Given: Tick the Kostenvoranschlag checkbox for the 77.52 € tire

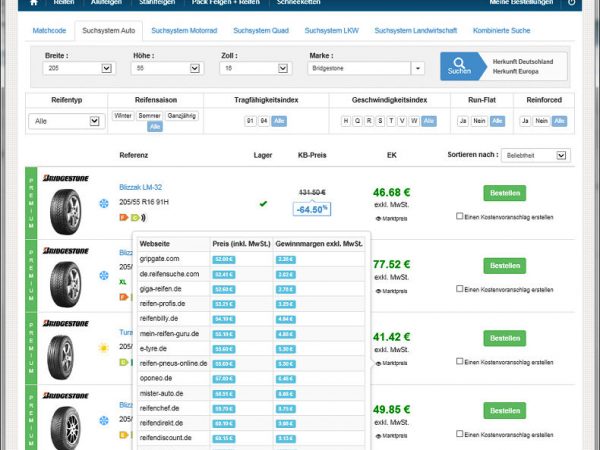Looking at the screenshot, I should 460,289.
